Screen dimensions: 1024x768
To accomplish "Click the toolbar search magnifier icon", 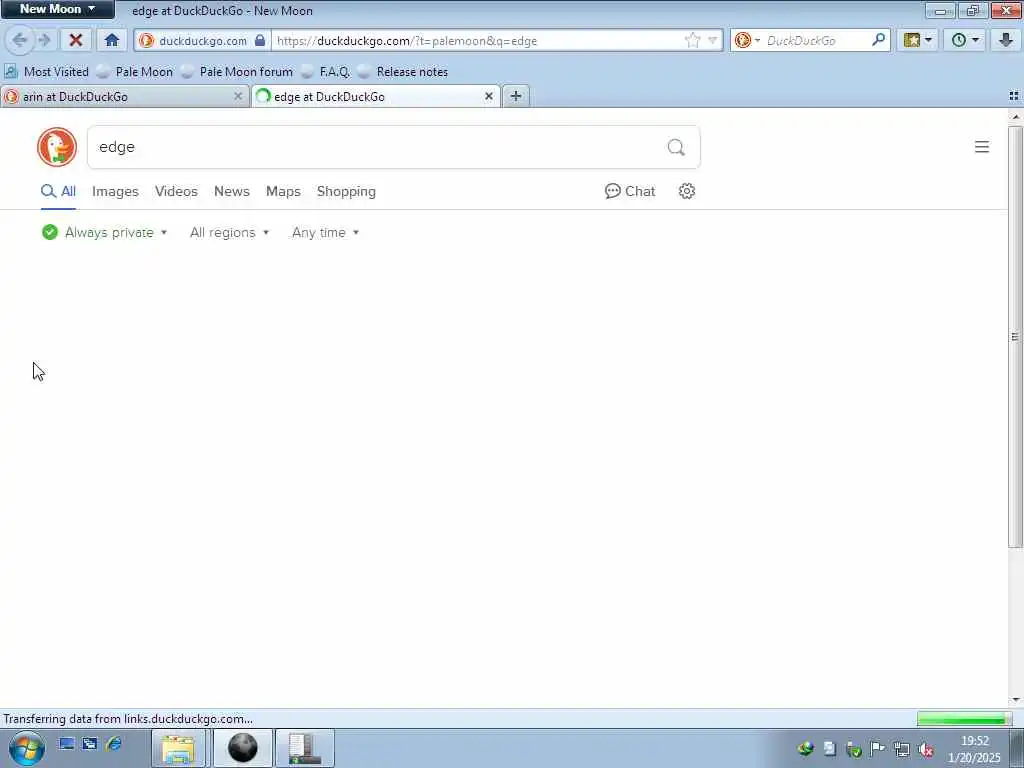I will click(x=878, y=40).
